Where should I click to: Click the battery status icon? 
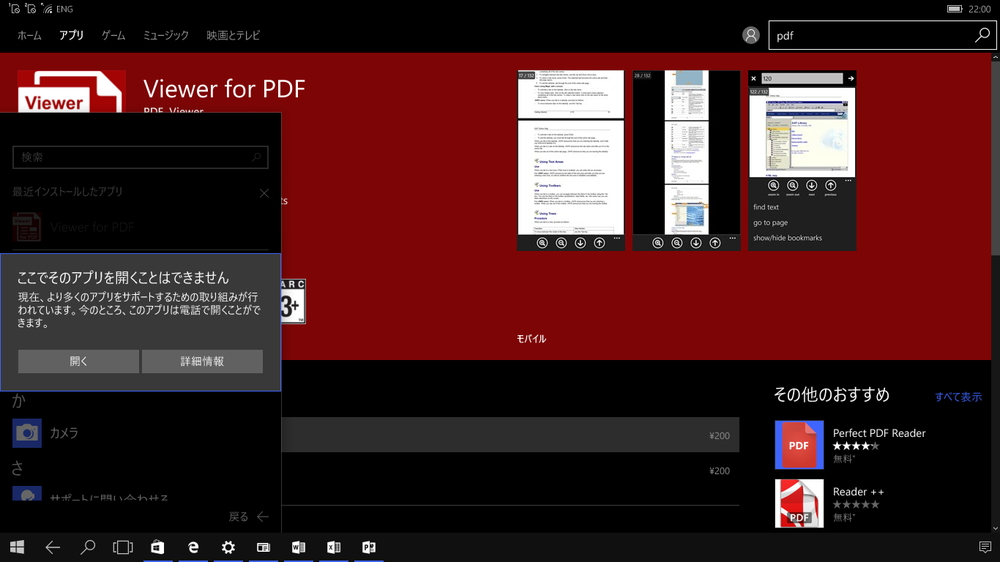click(954, 9)
